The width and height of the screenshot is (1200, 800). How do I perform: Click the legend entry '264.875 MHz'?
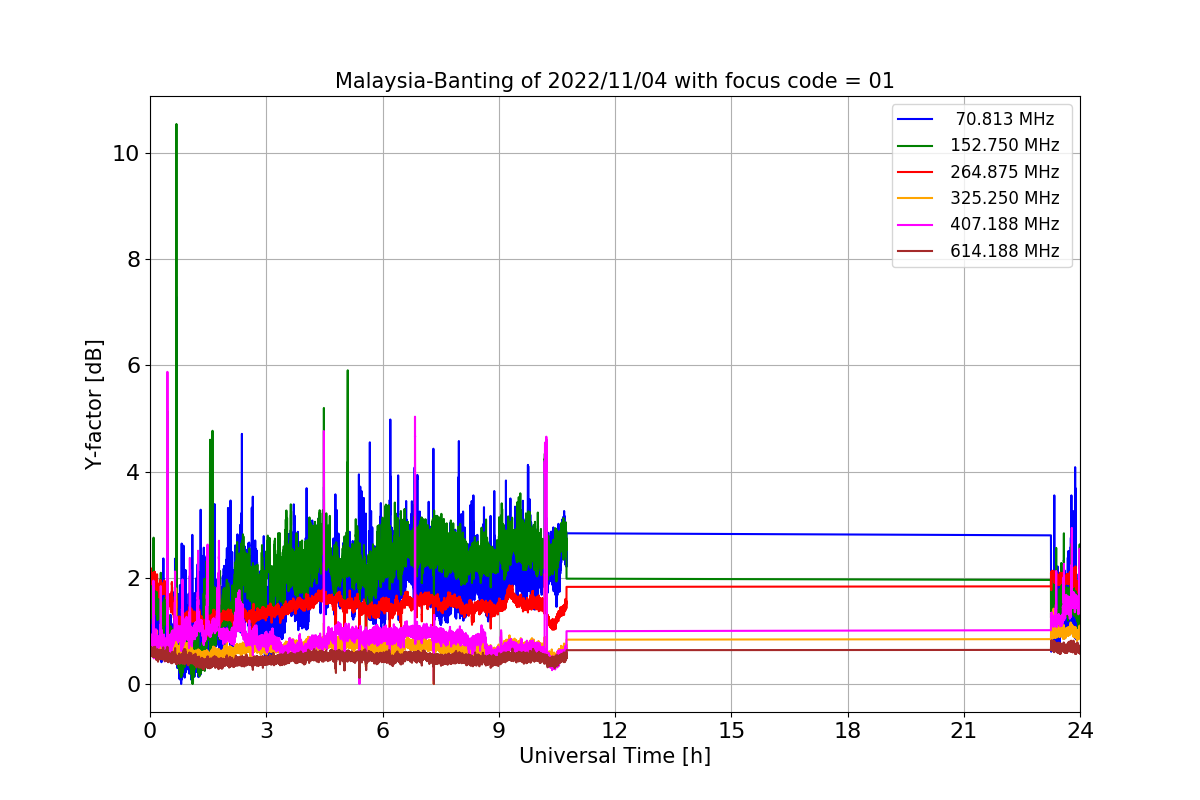coord(1004,172)
